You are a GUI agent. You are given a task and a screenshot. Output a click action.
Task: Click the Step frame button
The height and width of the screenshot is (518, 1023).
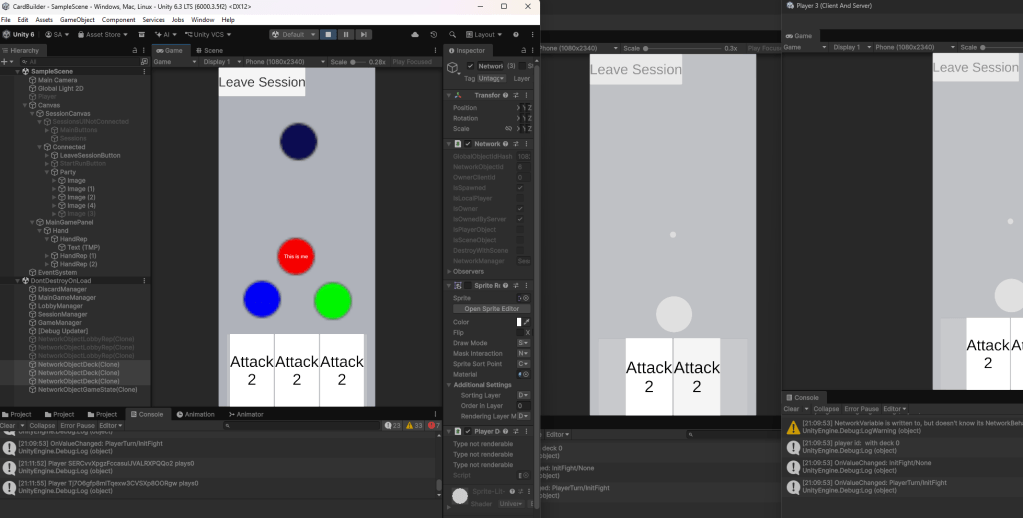tap(364, 34)
